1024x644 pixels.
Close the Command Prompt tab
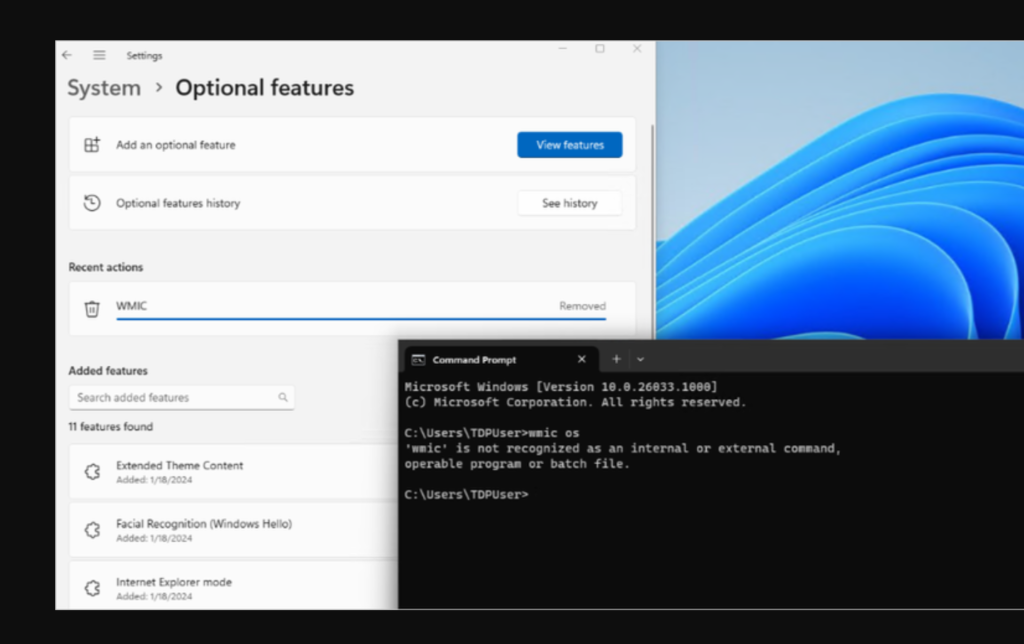pyautogui.click(x=582, y=359)
